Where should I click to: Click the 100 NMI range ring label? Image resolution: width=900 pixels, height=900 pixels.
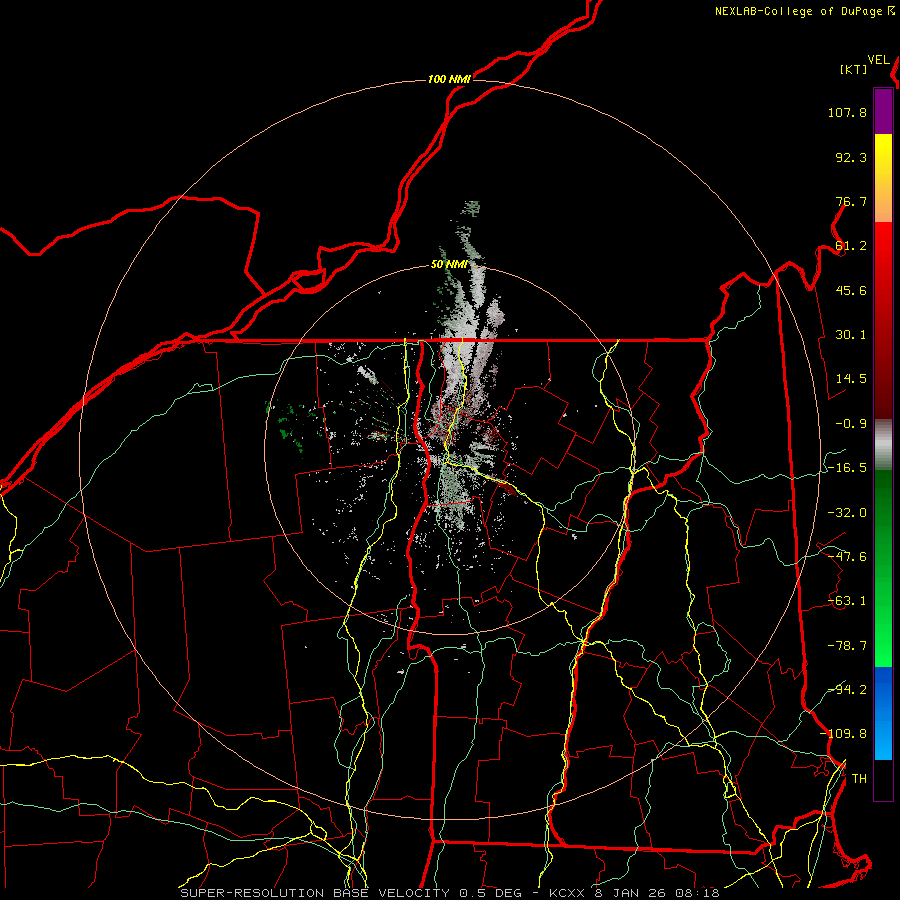(449, 79)
